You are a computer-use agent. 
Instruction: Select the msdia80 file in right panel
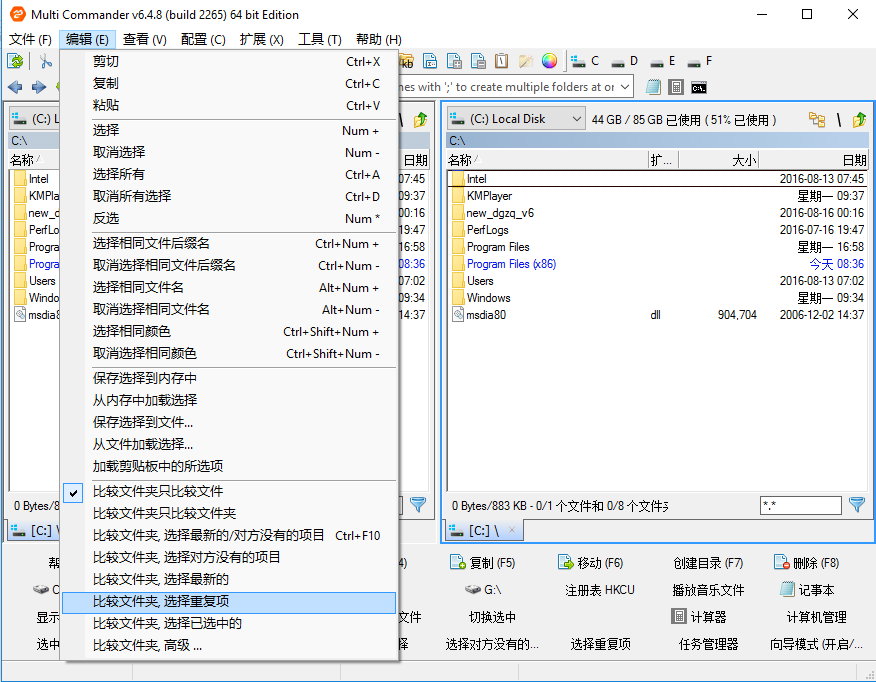[658, 314]
